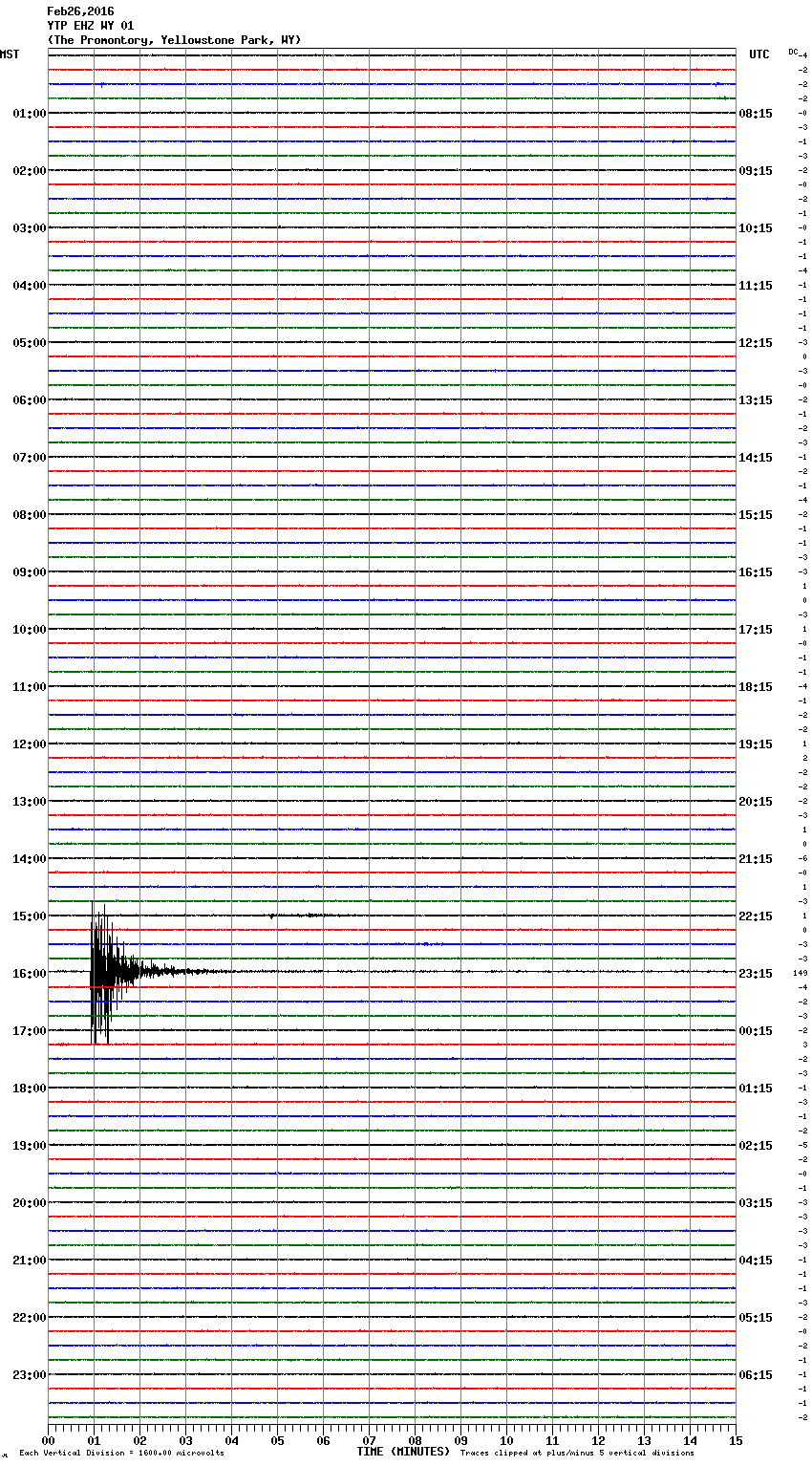Click the 13:00 MST time label
Screen dimensions: 812x1466
pyautogui.click(x=30, y=802)
